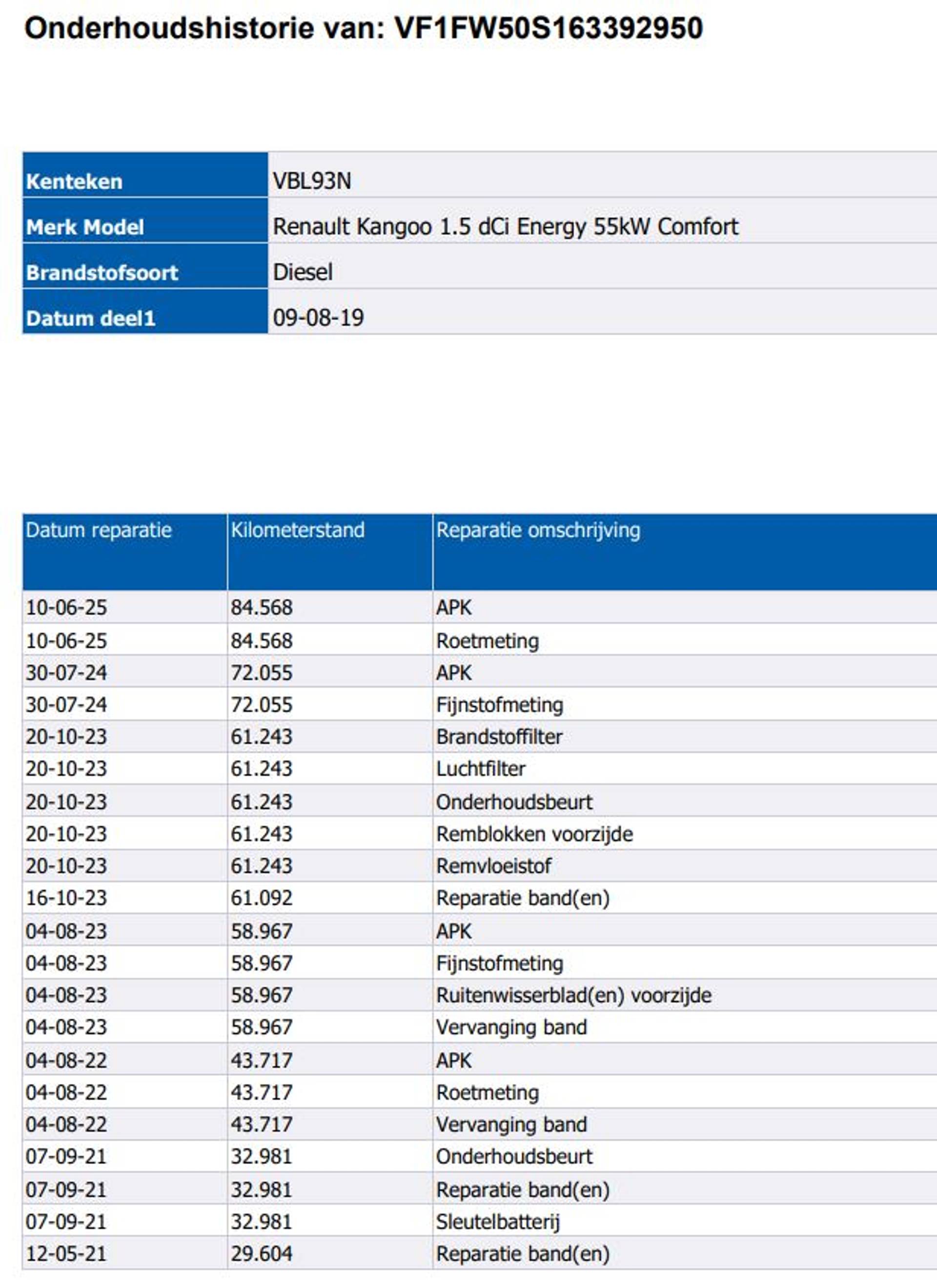Click the license plate value VBL93N
This screenshot has width=937, height=1288.
(x=311, y=181)
